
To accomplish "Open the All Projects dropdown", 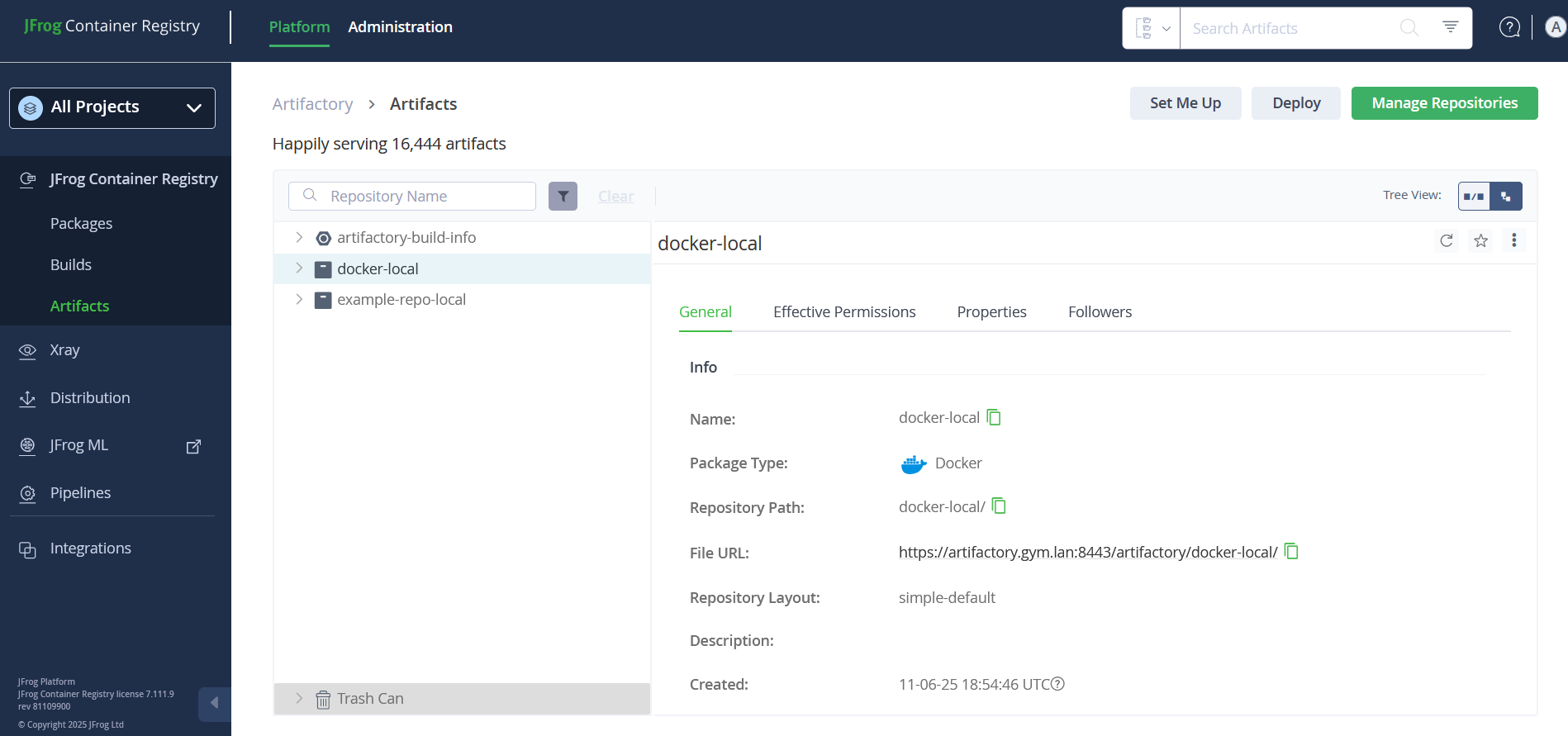I will click(x=112, y=108).
